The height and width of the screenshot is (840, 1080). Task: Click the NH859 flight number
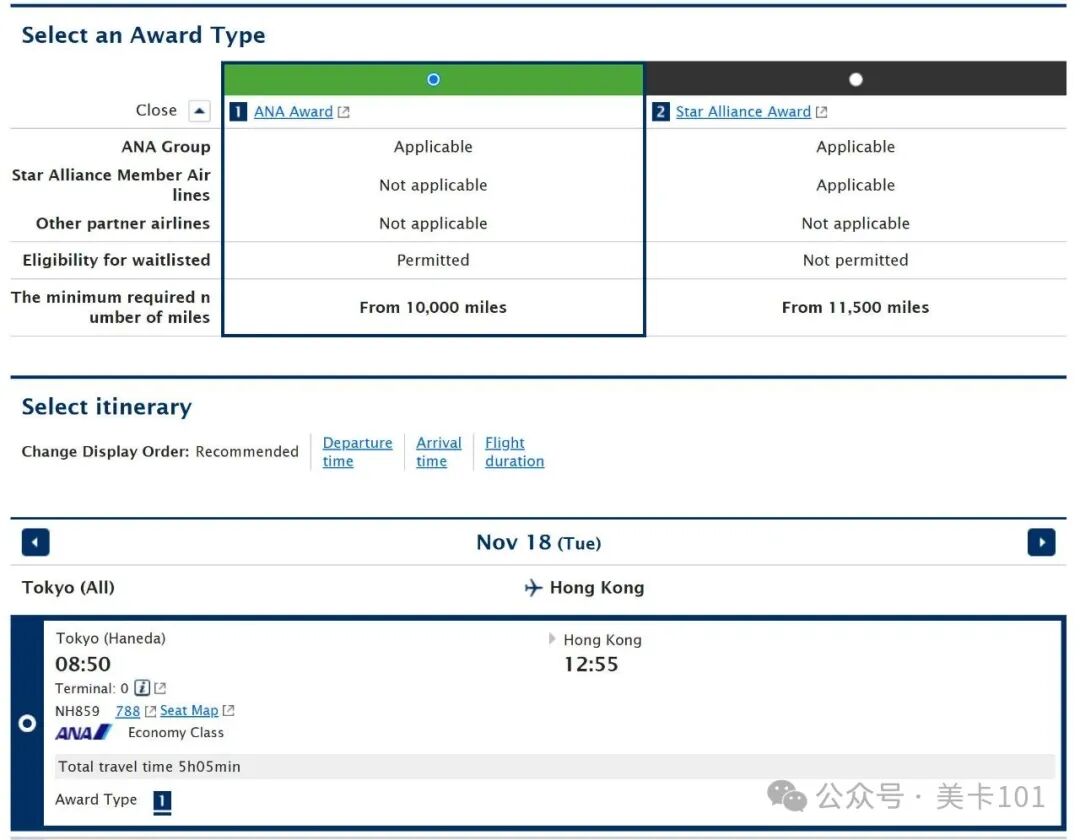click(x=77, y=711)
